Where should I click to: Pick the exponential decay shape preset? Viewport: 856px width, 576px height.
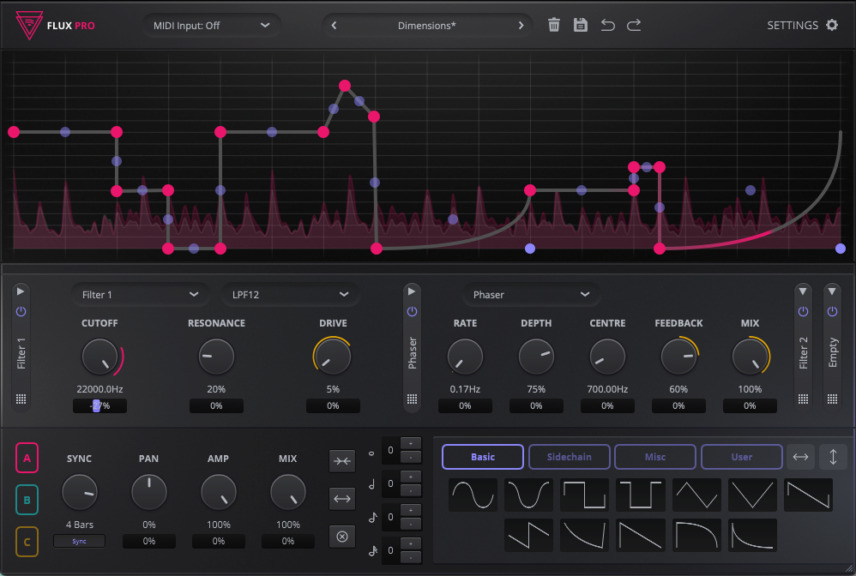pos(752,535)
